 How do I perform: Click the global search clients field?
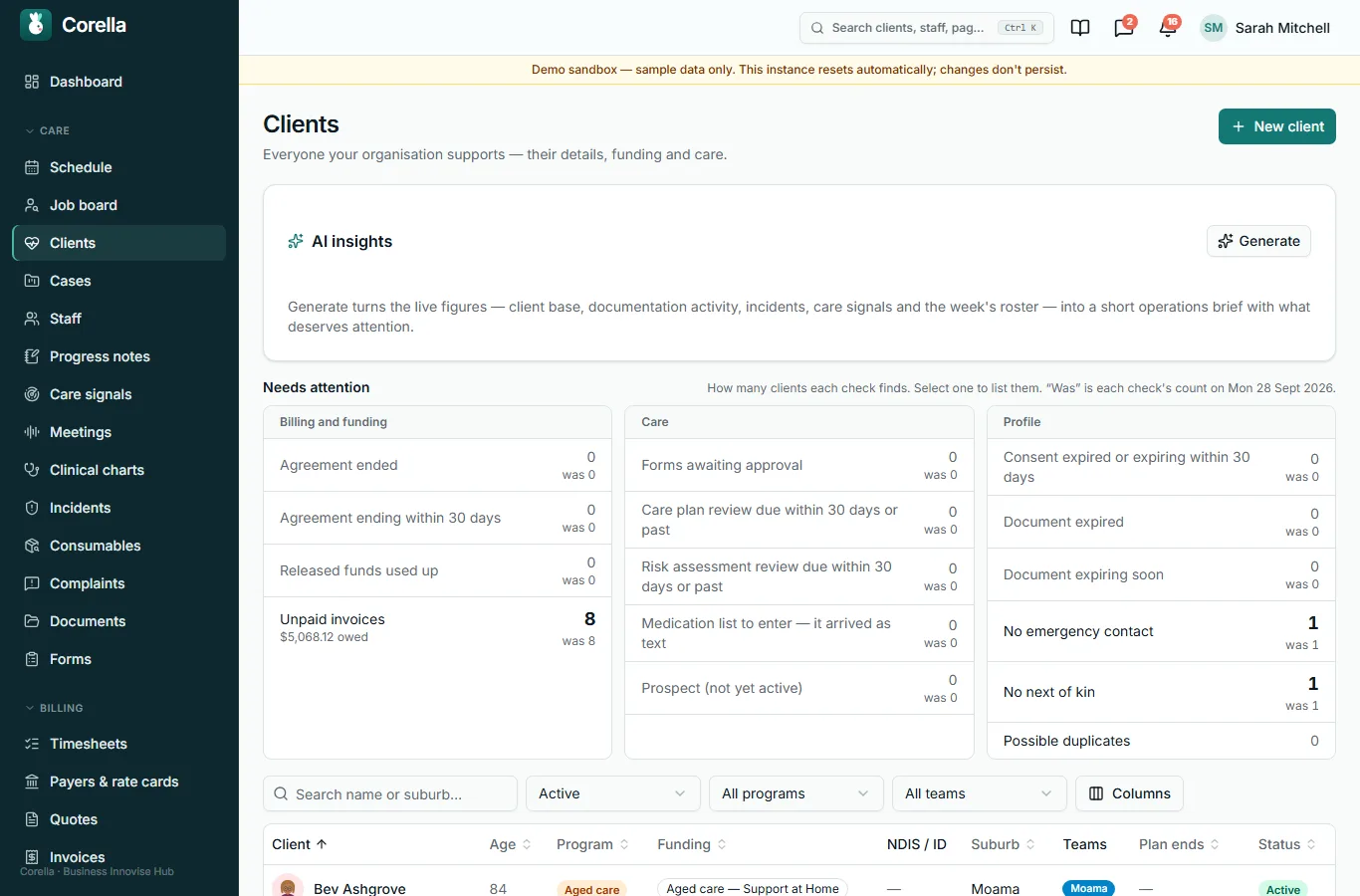(927, 28)
